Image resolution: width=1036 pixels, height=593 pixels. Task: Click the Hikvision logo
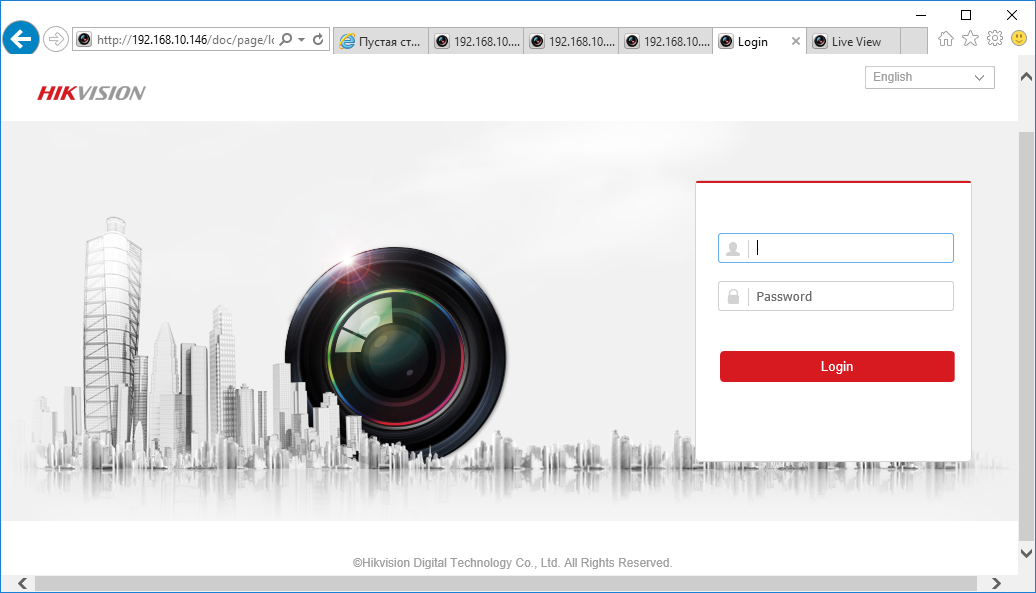pos(91,93)
